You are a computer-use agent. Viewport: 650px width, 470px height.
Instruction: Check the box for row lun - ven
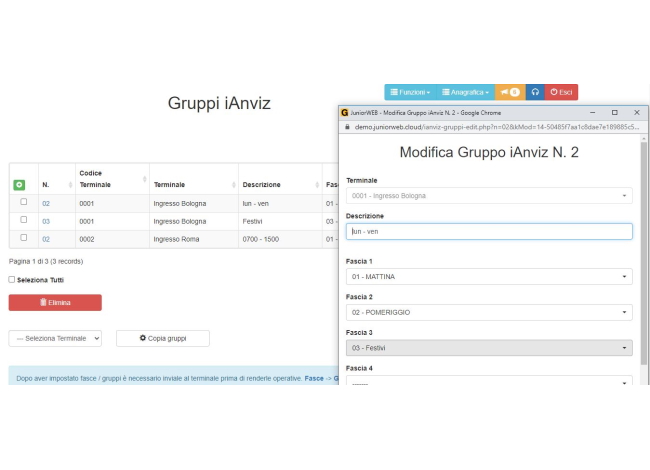[24, 202]
